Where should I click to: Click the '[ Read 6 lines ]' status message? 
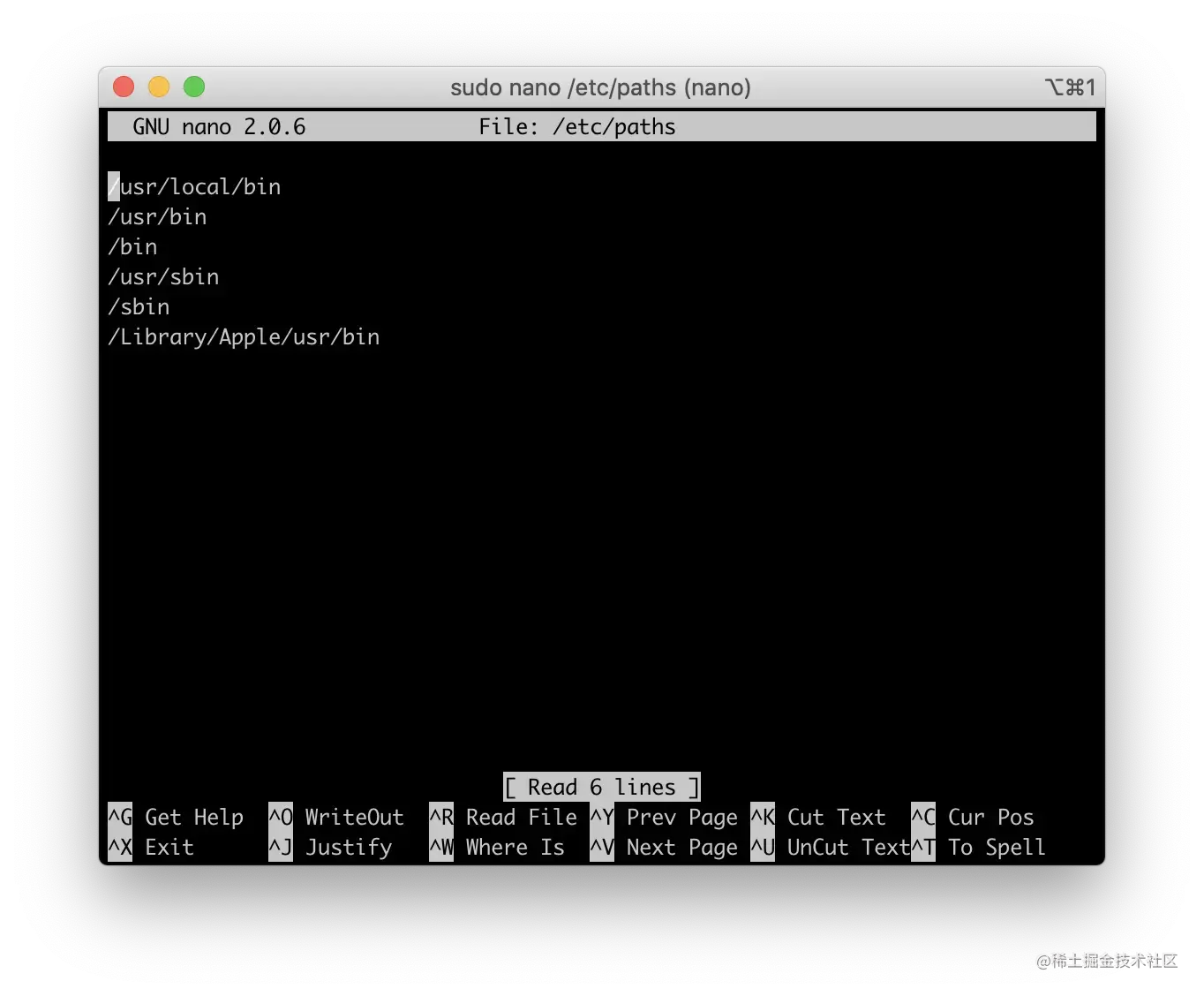602,787
